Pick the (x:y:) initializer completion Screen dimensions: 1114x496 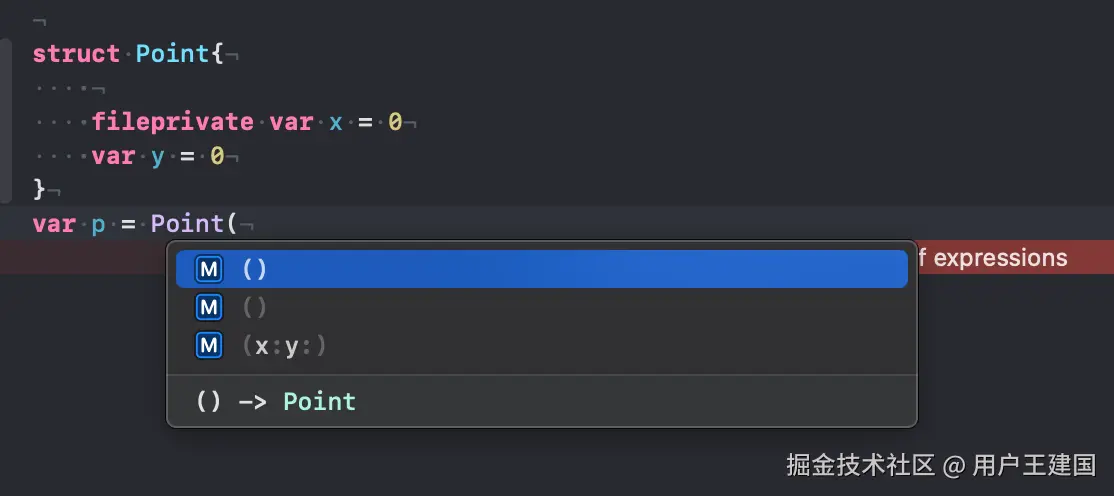point(285,346)
